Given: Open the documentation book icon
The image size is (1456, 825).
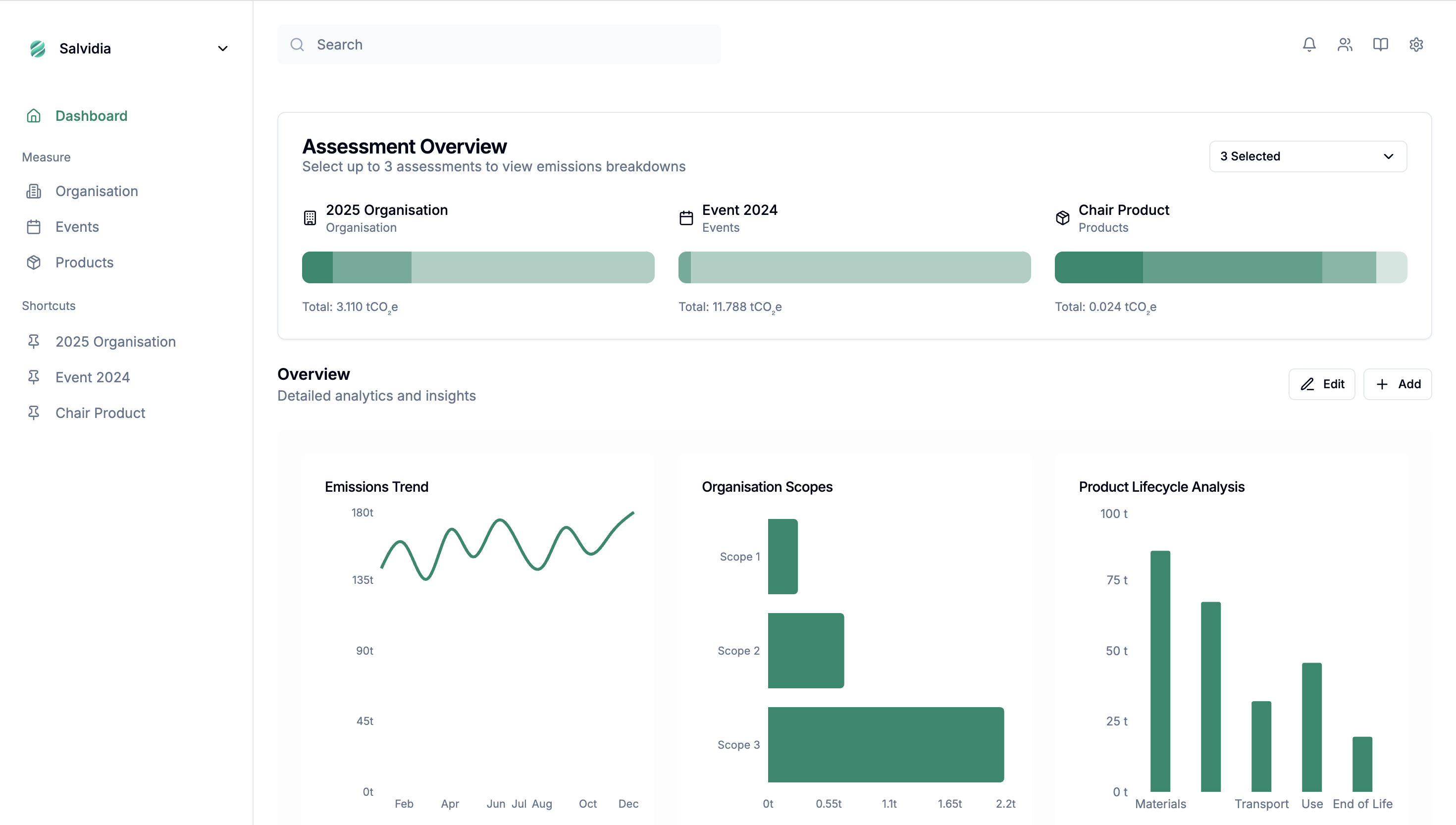Looking at the screenshot, I should pos(1380,44).
